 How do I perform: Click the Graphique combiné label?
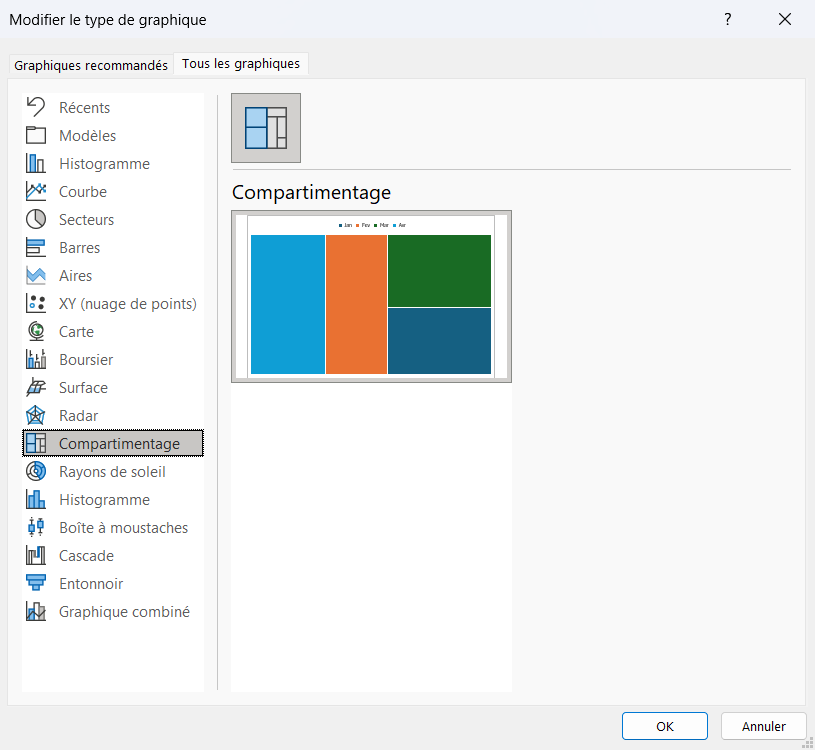(124, 612)
